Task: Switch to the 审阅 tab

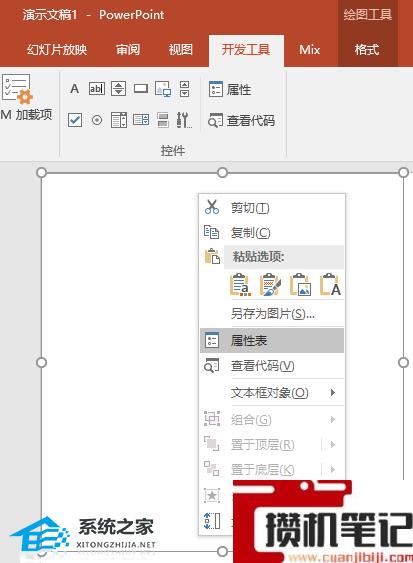Action: tap(128, 50)
